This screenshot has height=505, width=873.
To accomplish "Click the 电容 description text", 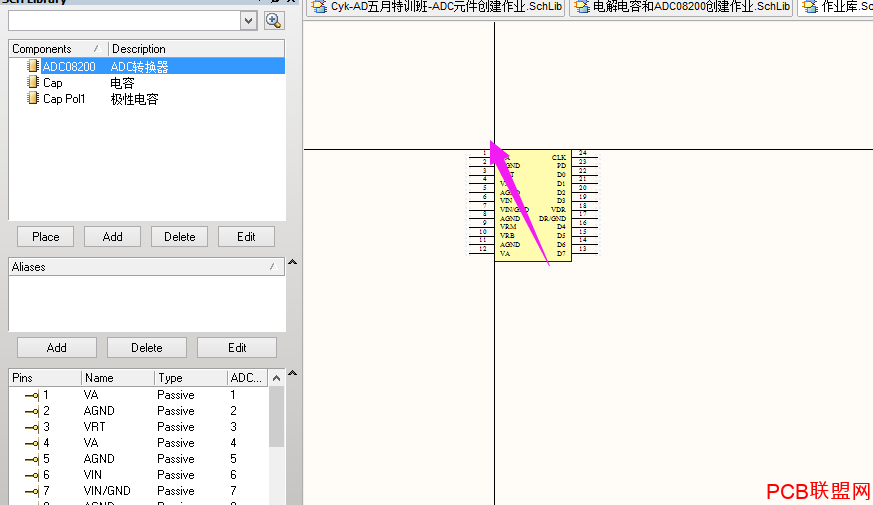I will point(122,83).
